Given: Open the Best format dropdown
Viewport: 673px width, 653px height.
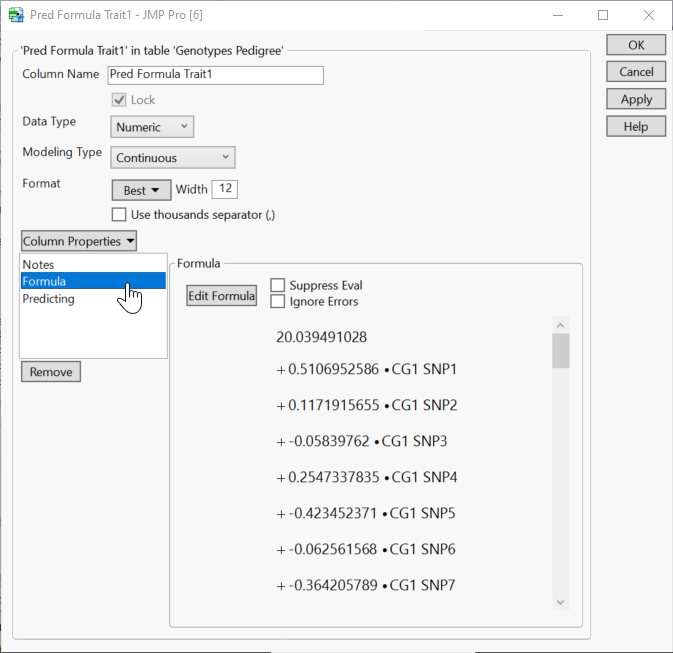Looking at the screenshot, I should click(x=141, y=190).
